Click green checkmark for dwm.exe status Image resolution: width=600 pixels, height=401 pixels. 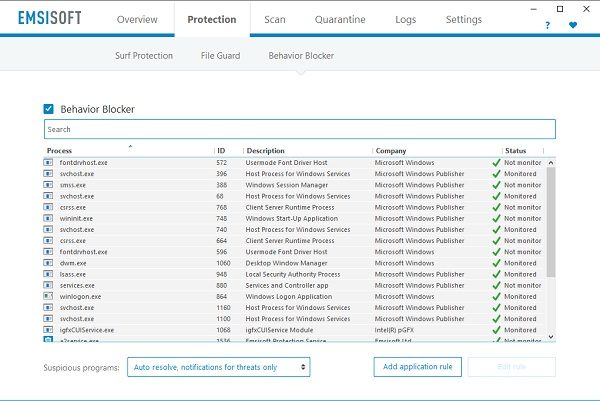[x=496, y=263]
